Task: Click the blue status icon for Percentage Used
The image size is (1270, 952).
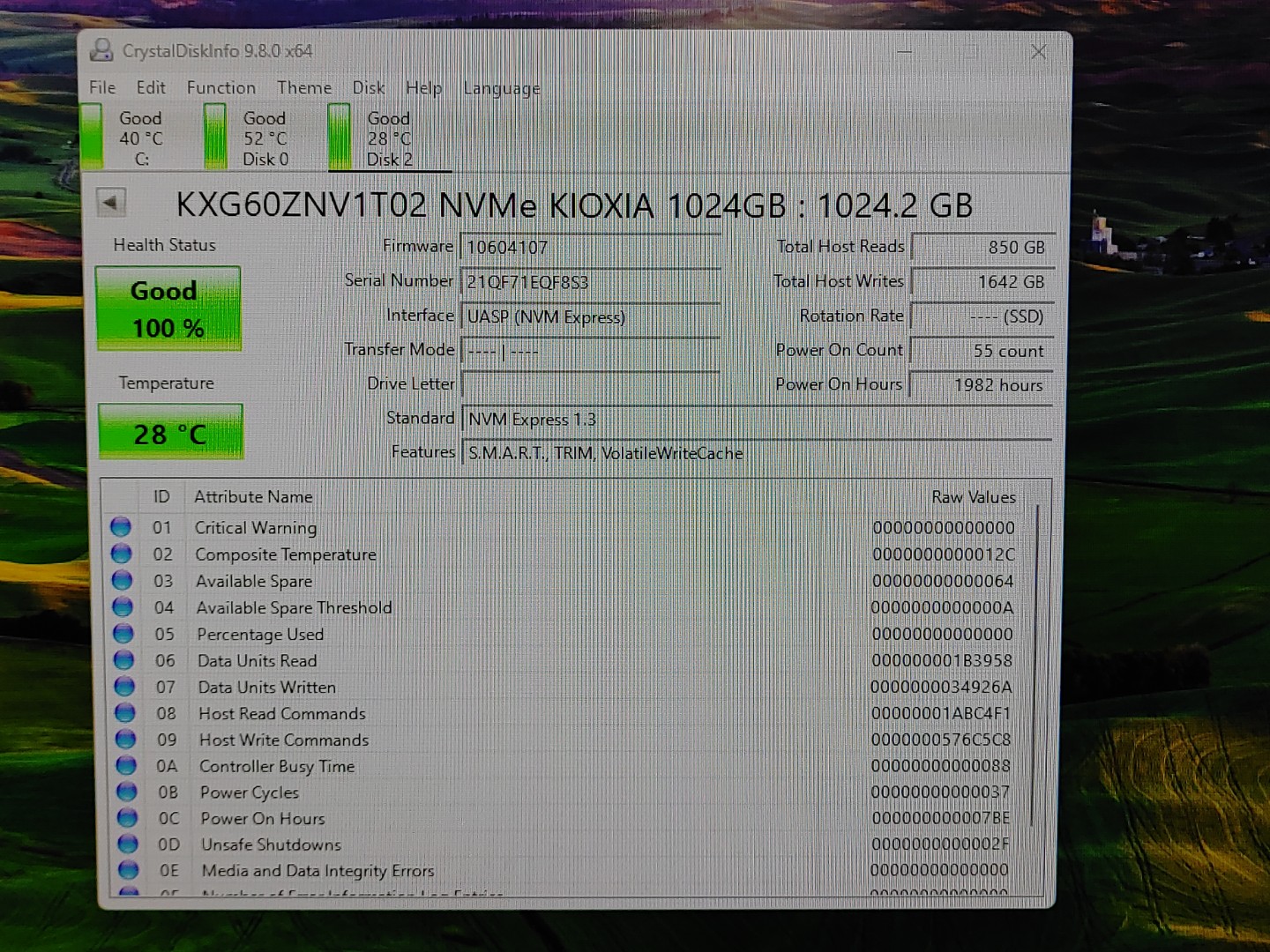Action: pos(123,633)
